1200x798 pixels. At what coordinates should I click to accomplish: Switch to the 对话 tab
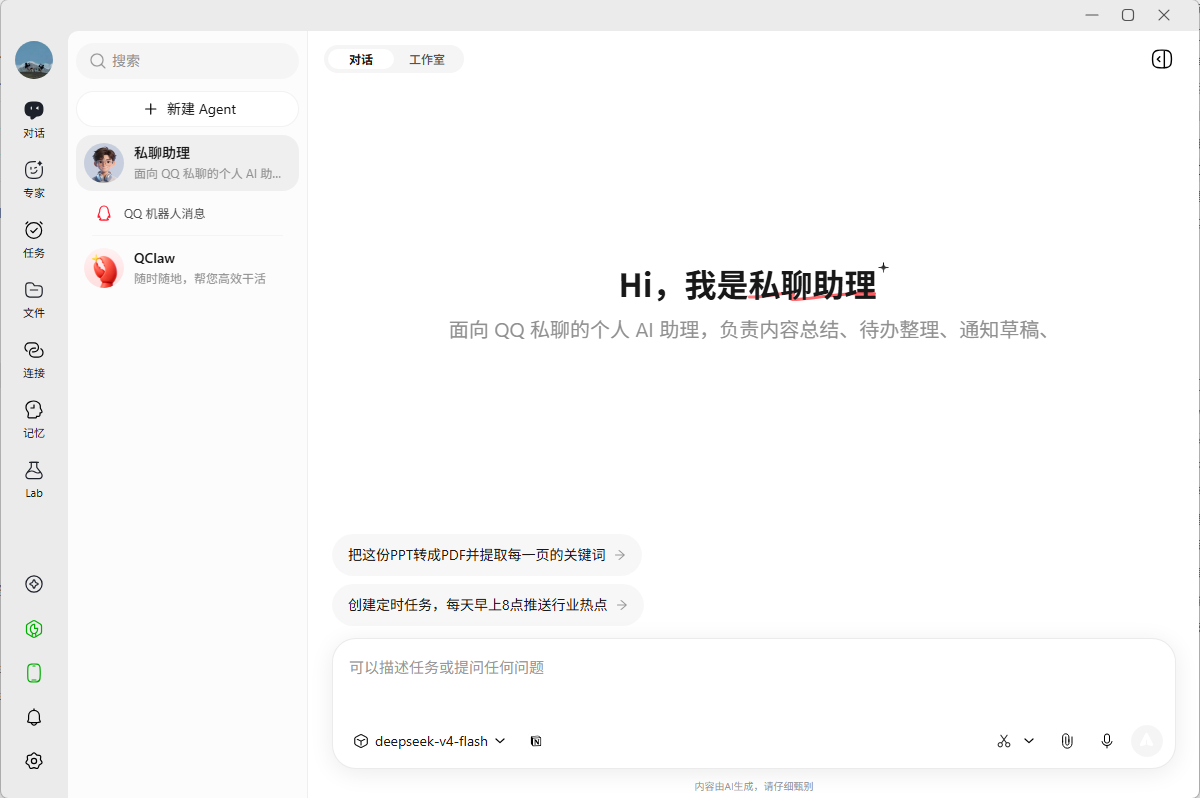(x=361, y=59)
